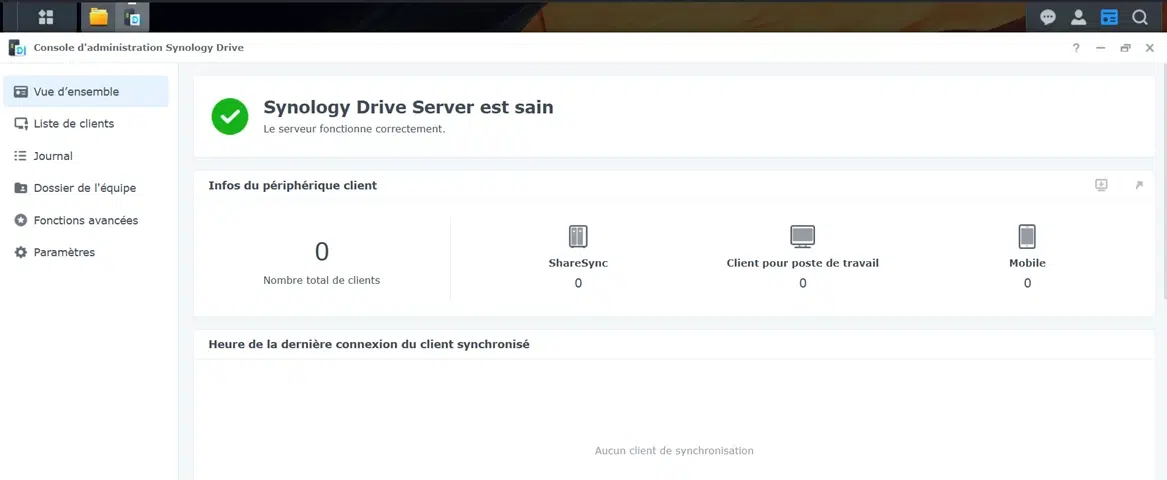The height and width of the screenshot is (480, 1167).
Task: Click the Paramètres gear icon
Action: [x=21, y=252]
